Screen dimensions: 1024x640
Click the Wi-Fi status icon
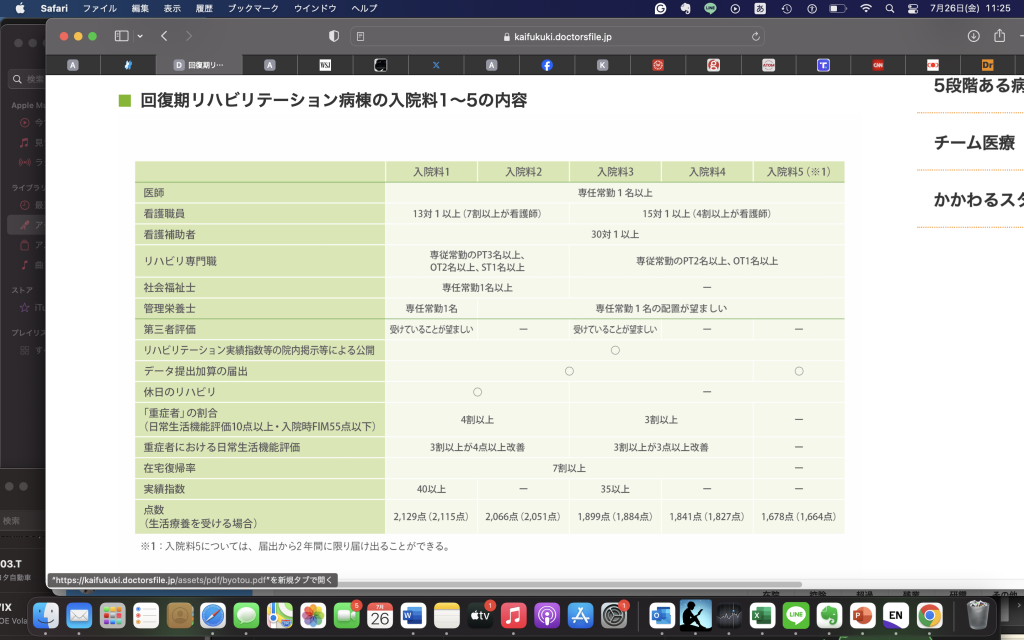[x=865, y=8]
